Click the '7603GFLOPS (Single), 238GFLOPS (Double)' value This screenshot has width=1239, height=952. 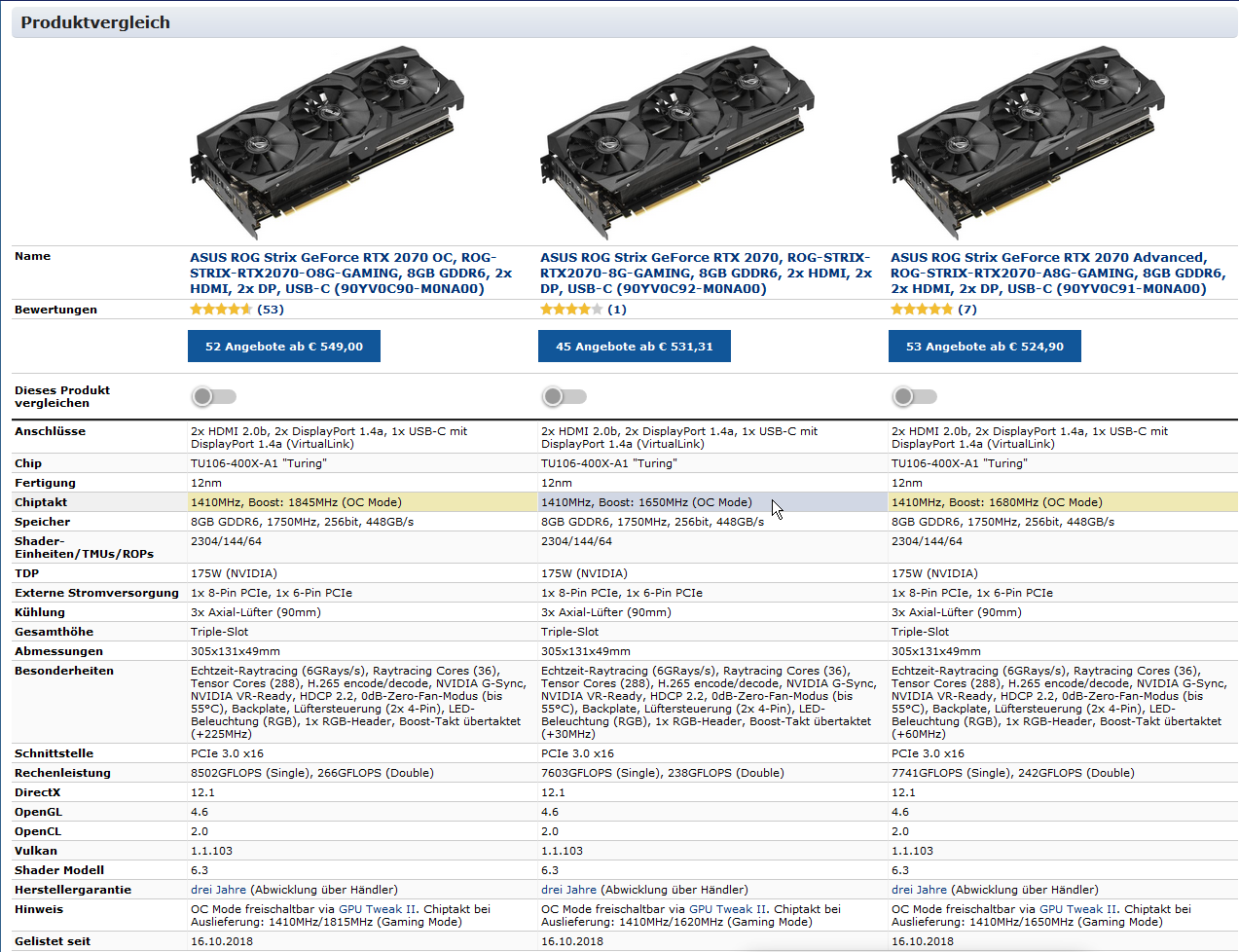click(x=663, y=773)
